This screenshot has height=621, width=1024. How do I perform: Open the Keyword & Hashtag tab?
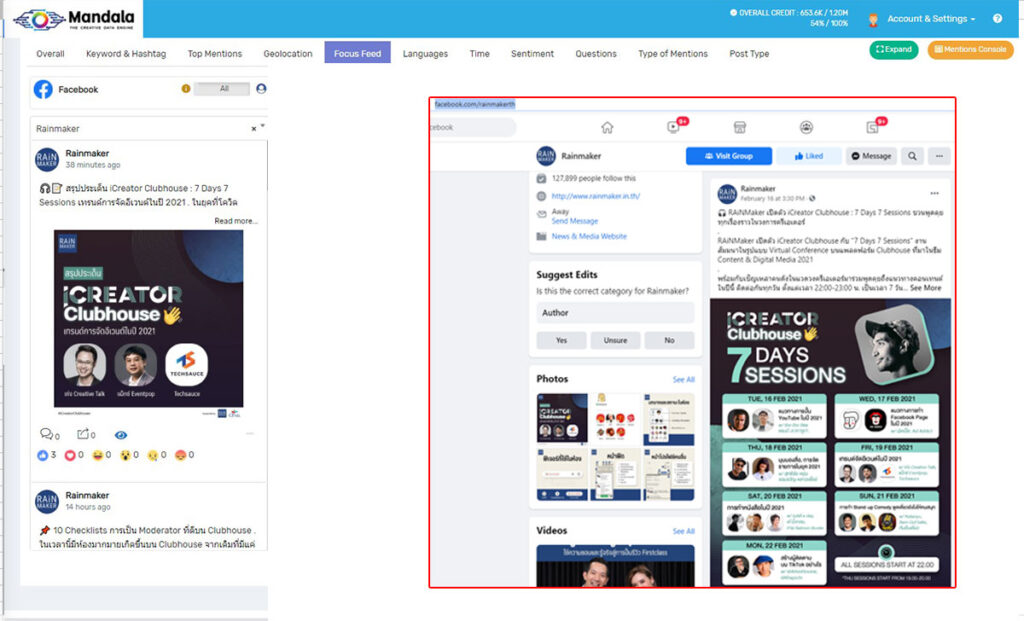(x=126, y=54)
